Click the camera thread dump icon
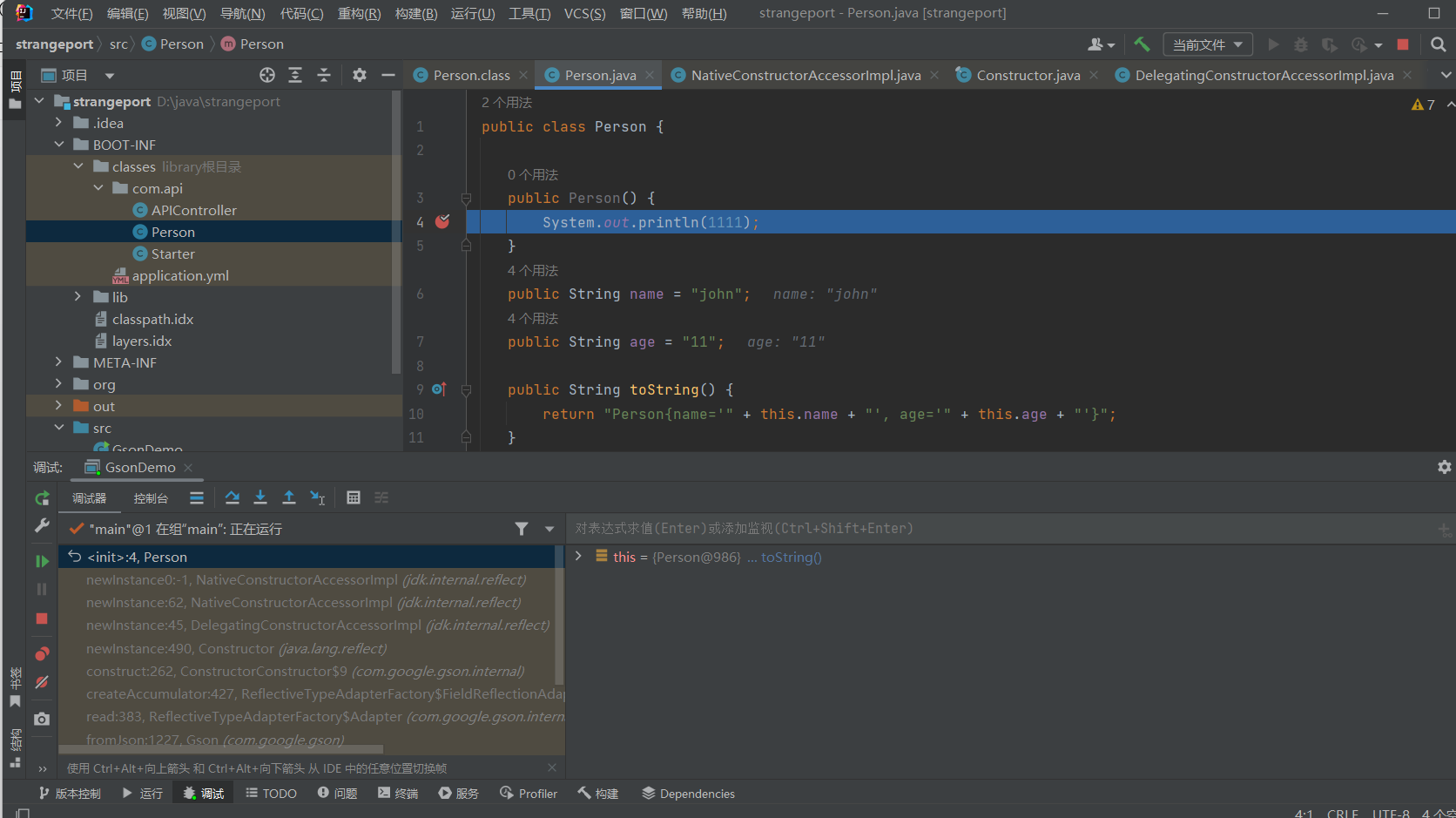The image size is (1456, 818). coord(42,719)
